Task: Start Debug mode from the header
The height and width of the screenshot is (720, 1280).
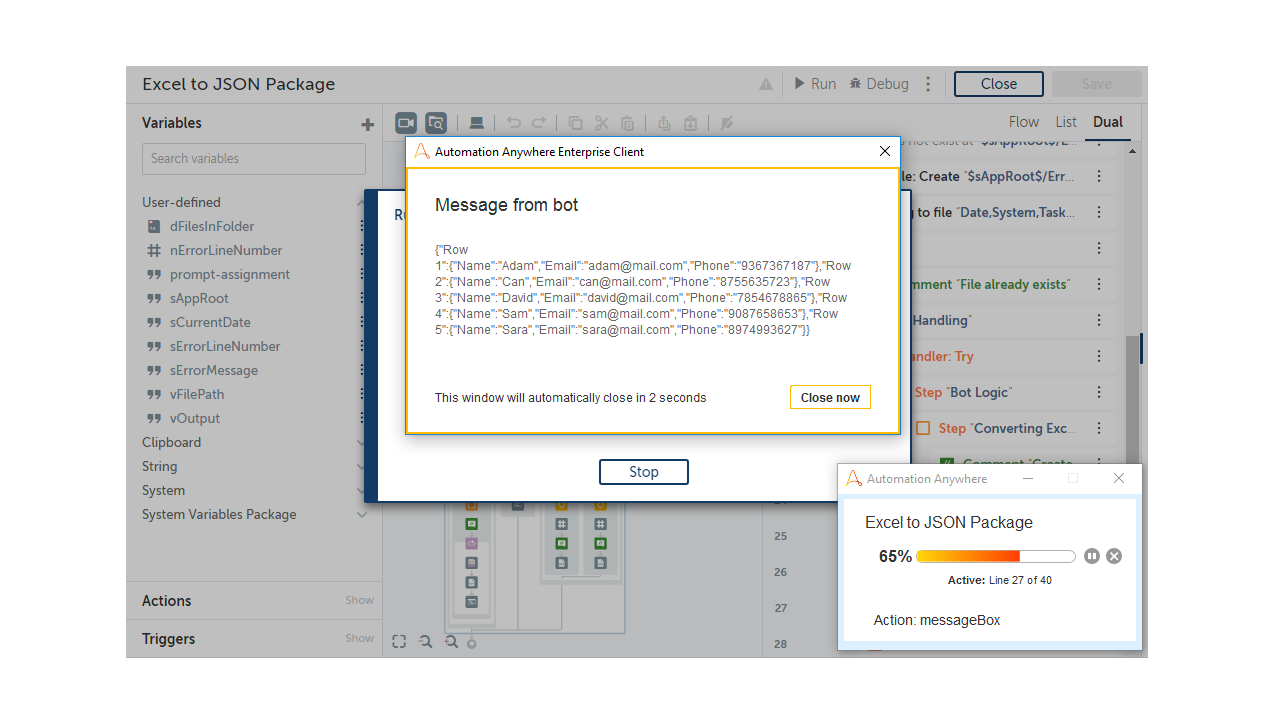Action: (879, 84)
